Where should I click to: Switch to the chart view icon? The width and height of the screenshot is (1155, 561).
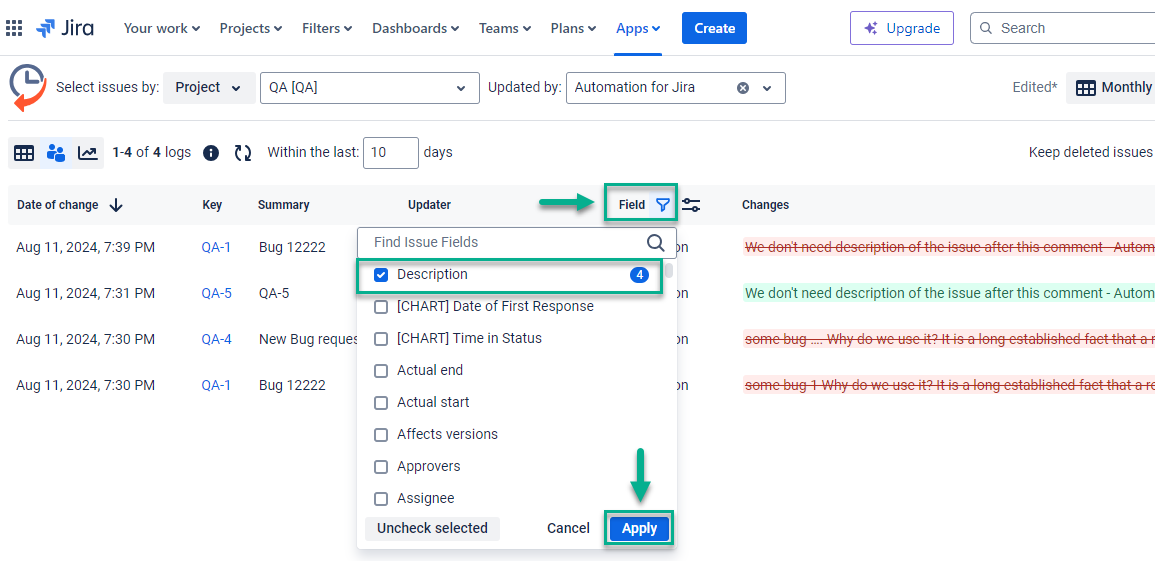click(88, 153)
